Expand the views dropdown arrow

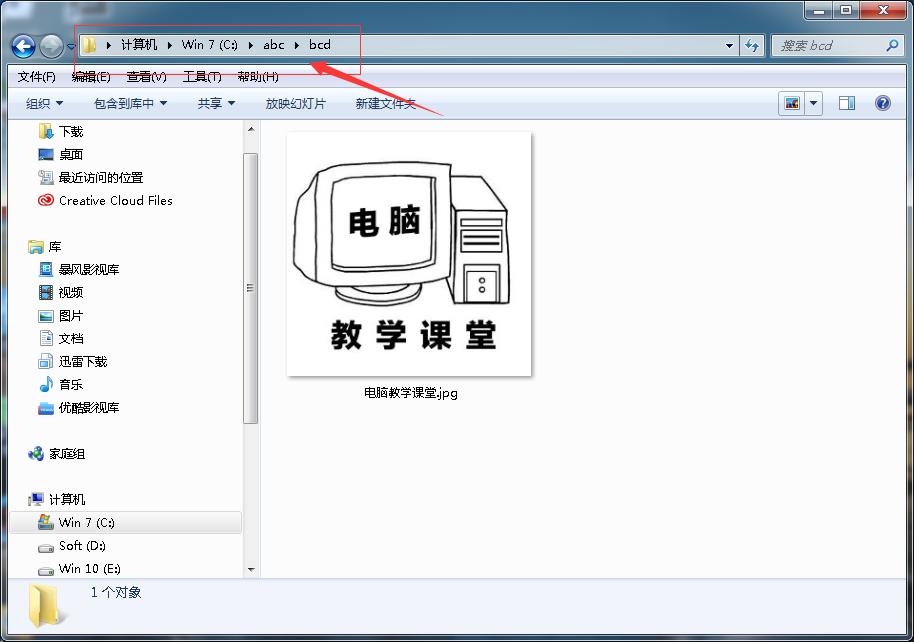[x=812, y=102]
